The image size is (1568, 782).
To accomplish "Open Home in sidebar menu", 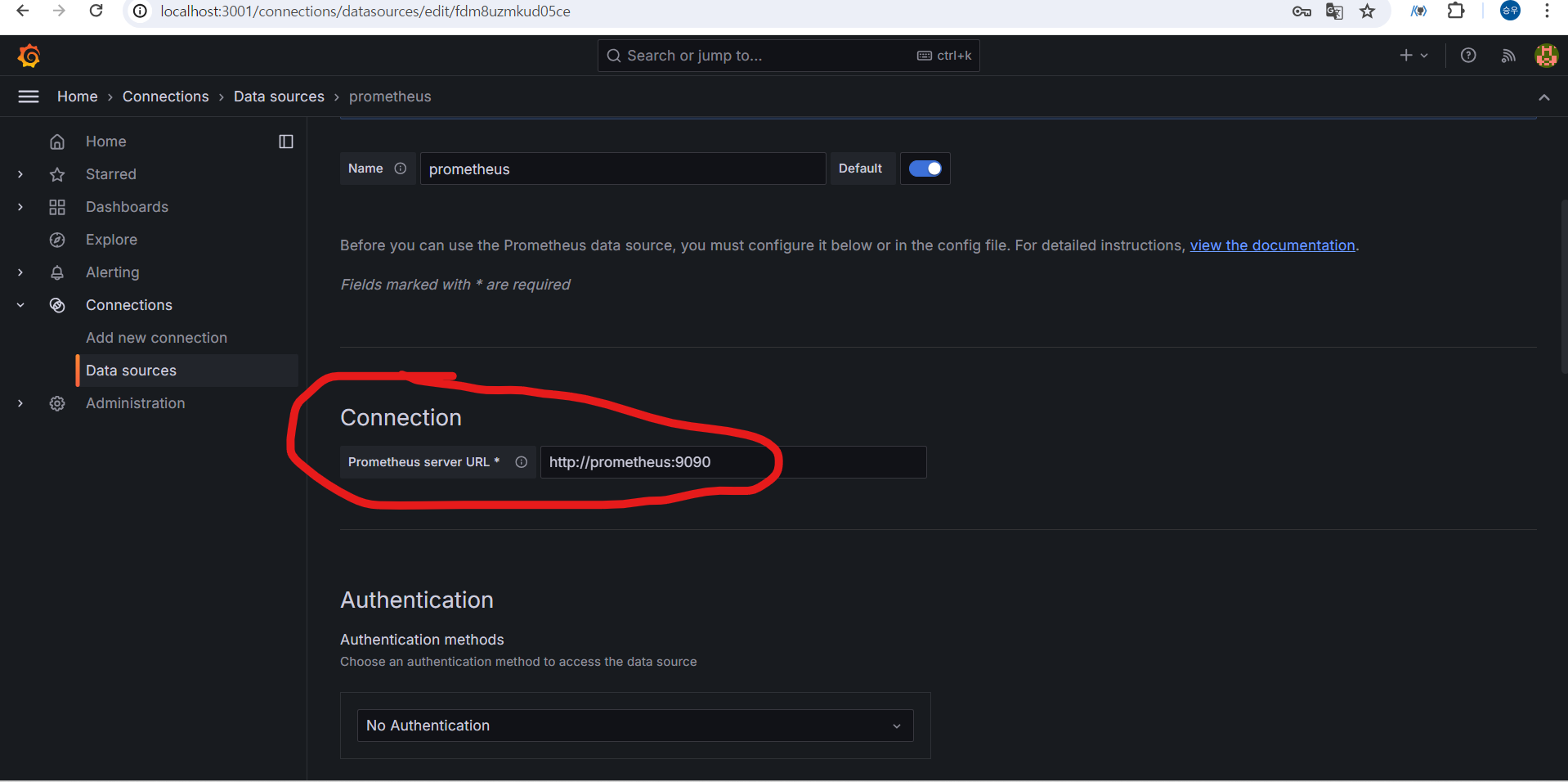I will click(106, 142).
